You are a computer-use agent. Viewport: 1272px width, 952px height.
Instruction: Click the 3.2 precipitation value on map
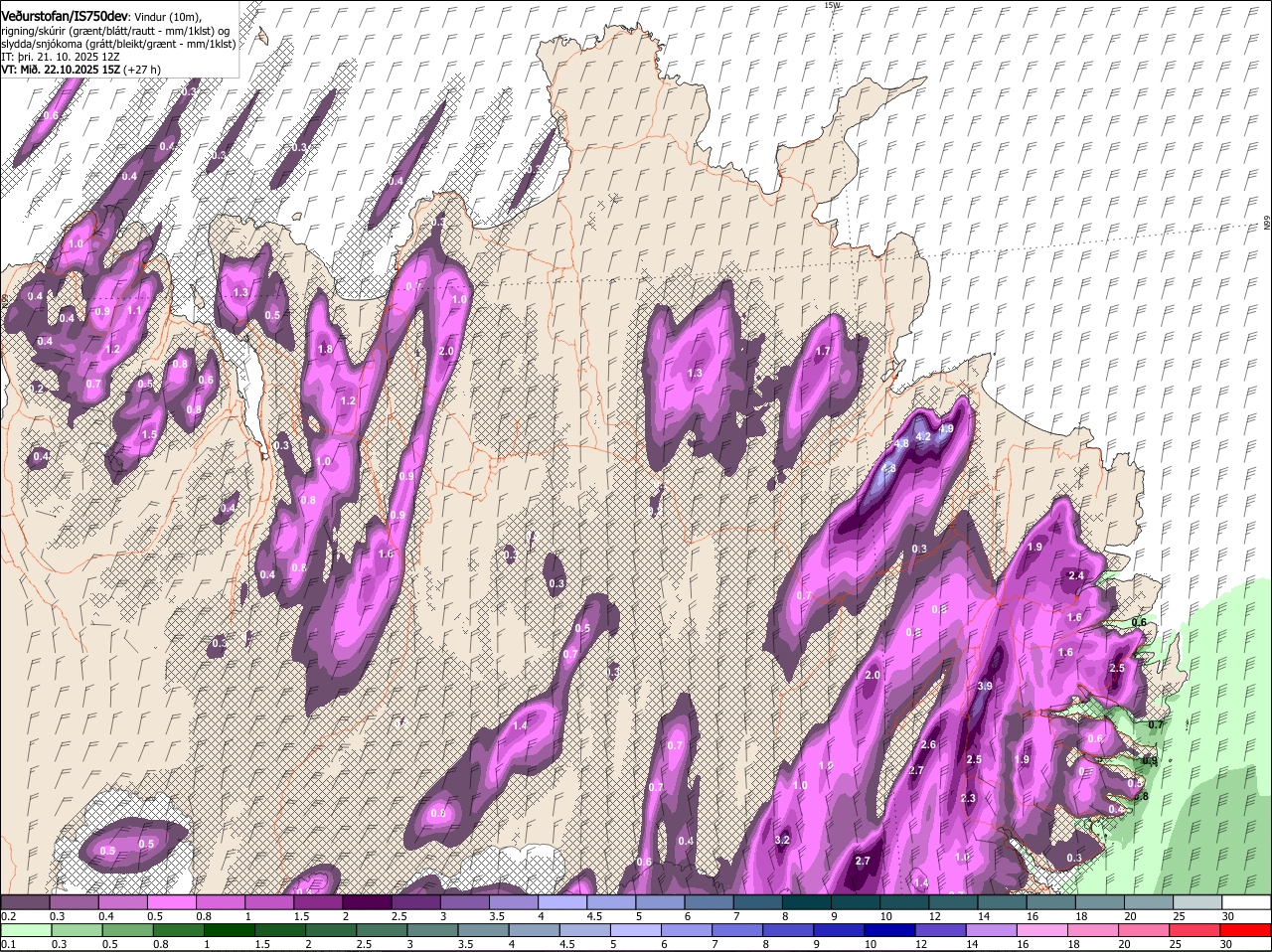pos(781,840)
